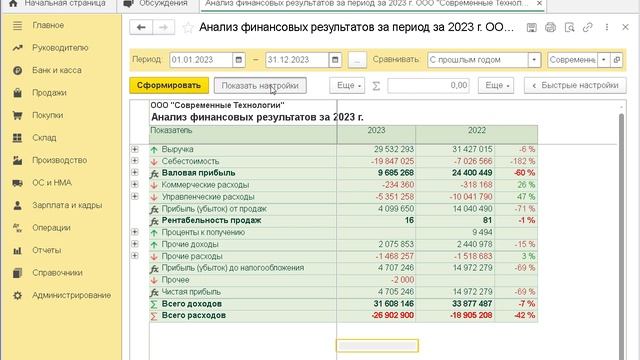
Task: Click the period end date field
Action: [297, 60]
